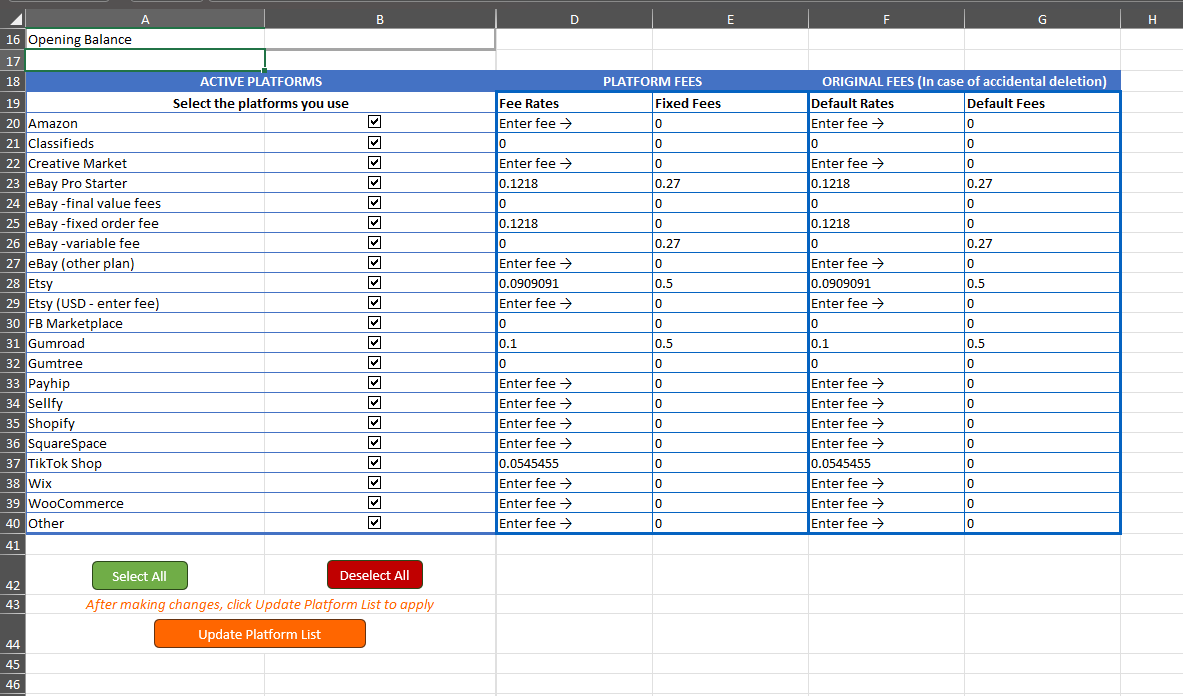Uncheck the Etsy checkbox

374,282
